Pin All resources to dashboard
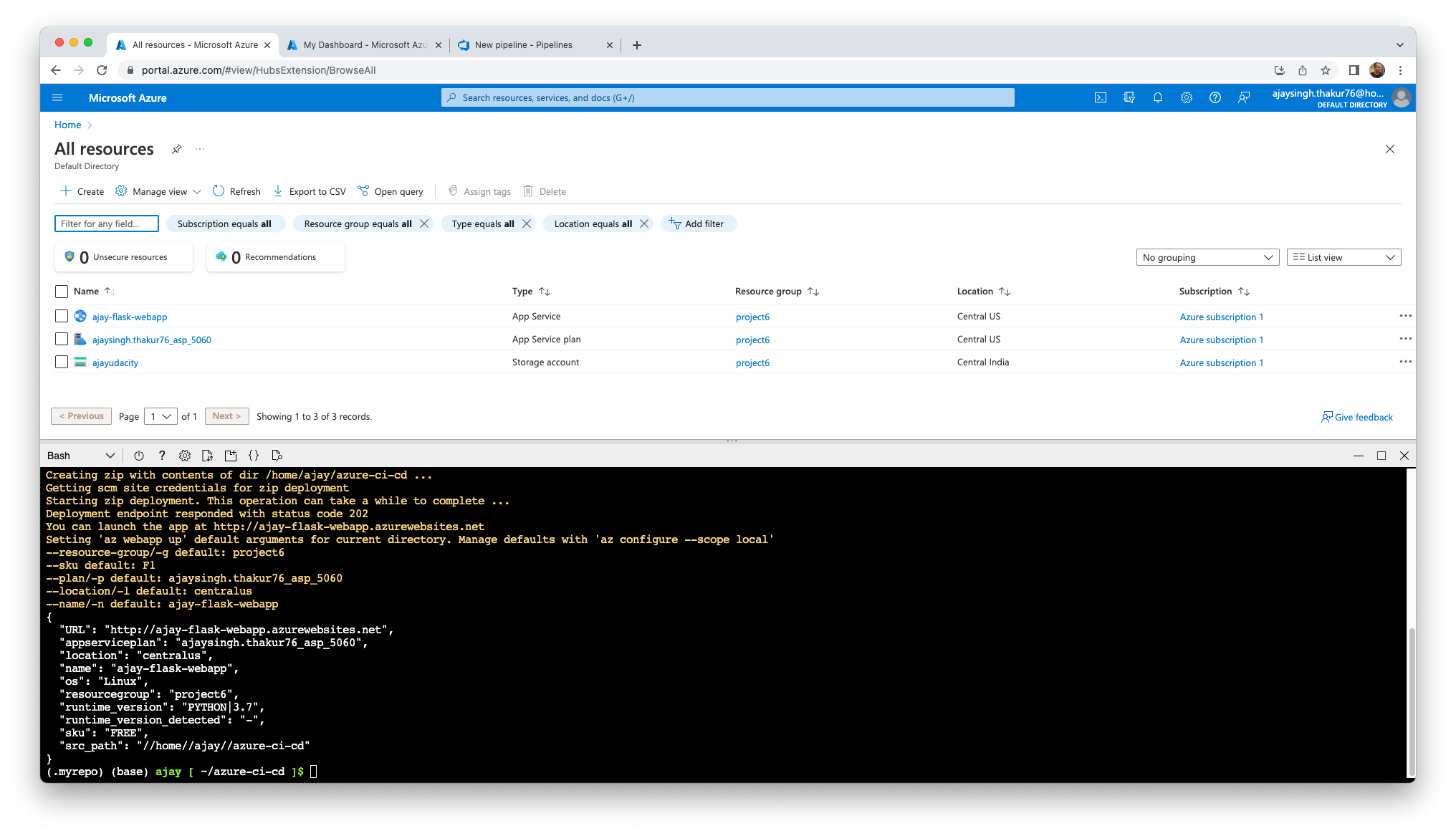Viewport: 1456px width, 836px height. pyautogui.click(x=176, y=149)
